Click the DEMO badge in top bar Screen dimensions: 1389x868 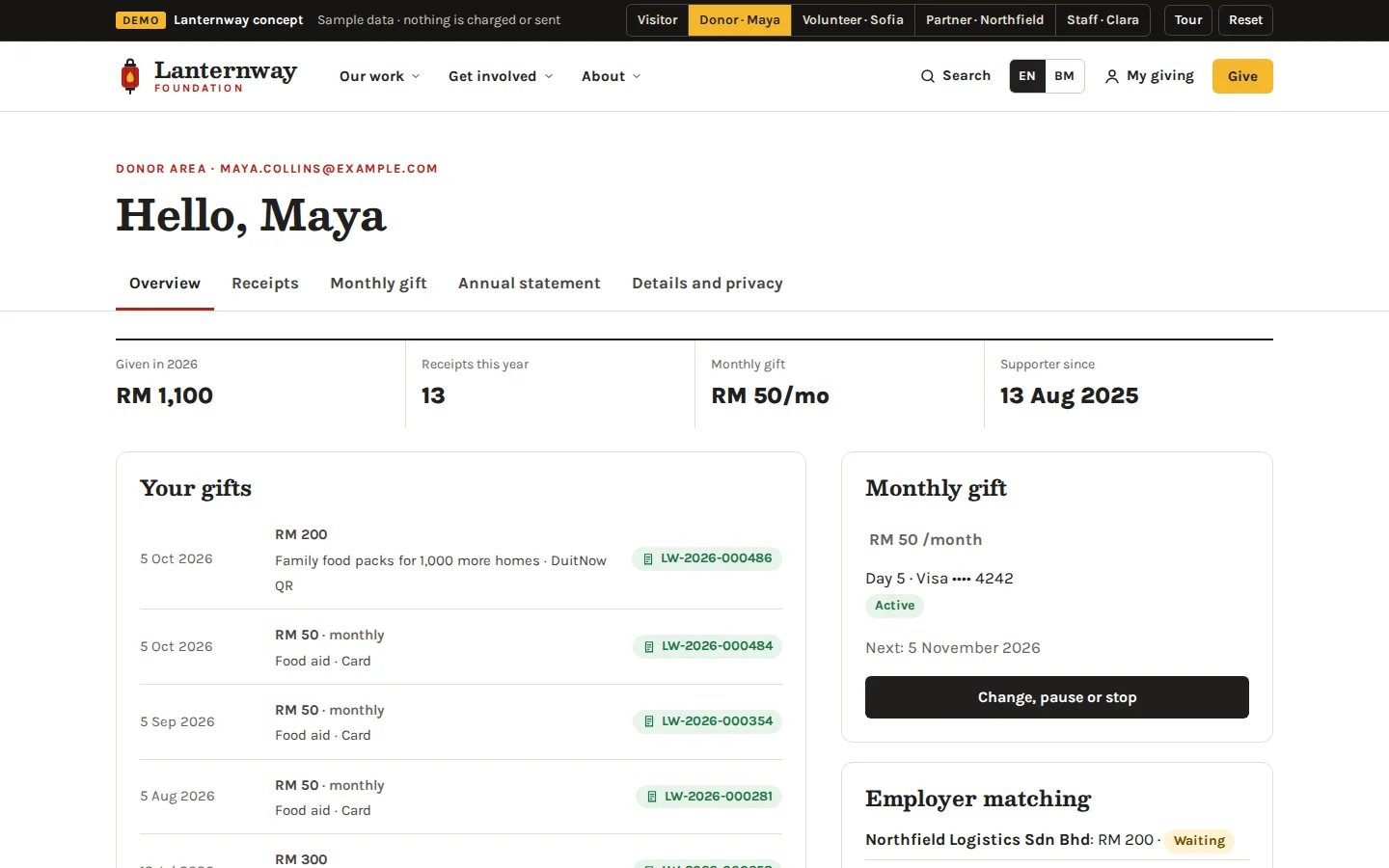pos(141,20)
